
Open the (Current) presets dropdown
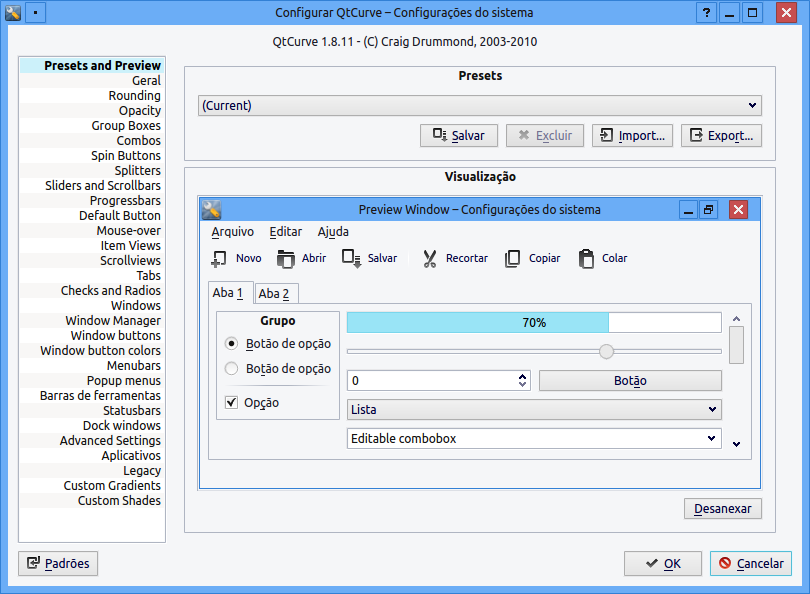tap(479, 105)
